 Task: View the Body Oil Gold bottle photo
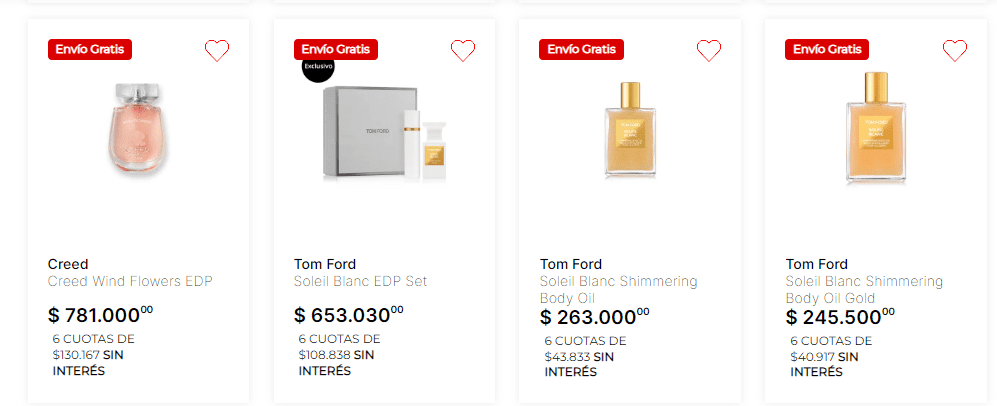coord(876,128)
